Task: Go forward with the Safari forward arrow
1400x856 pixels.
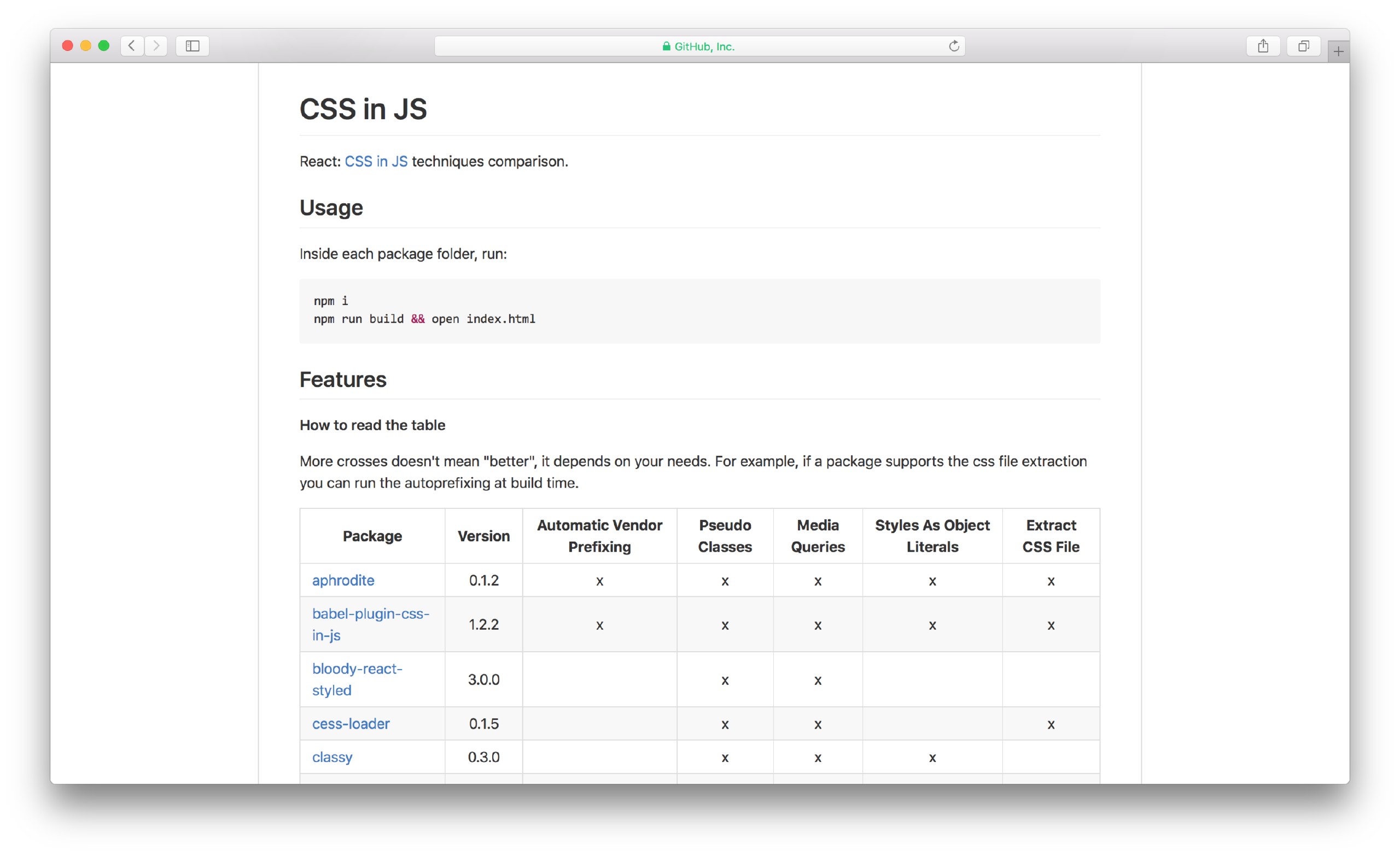Action: point(156,45)
